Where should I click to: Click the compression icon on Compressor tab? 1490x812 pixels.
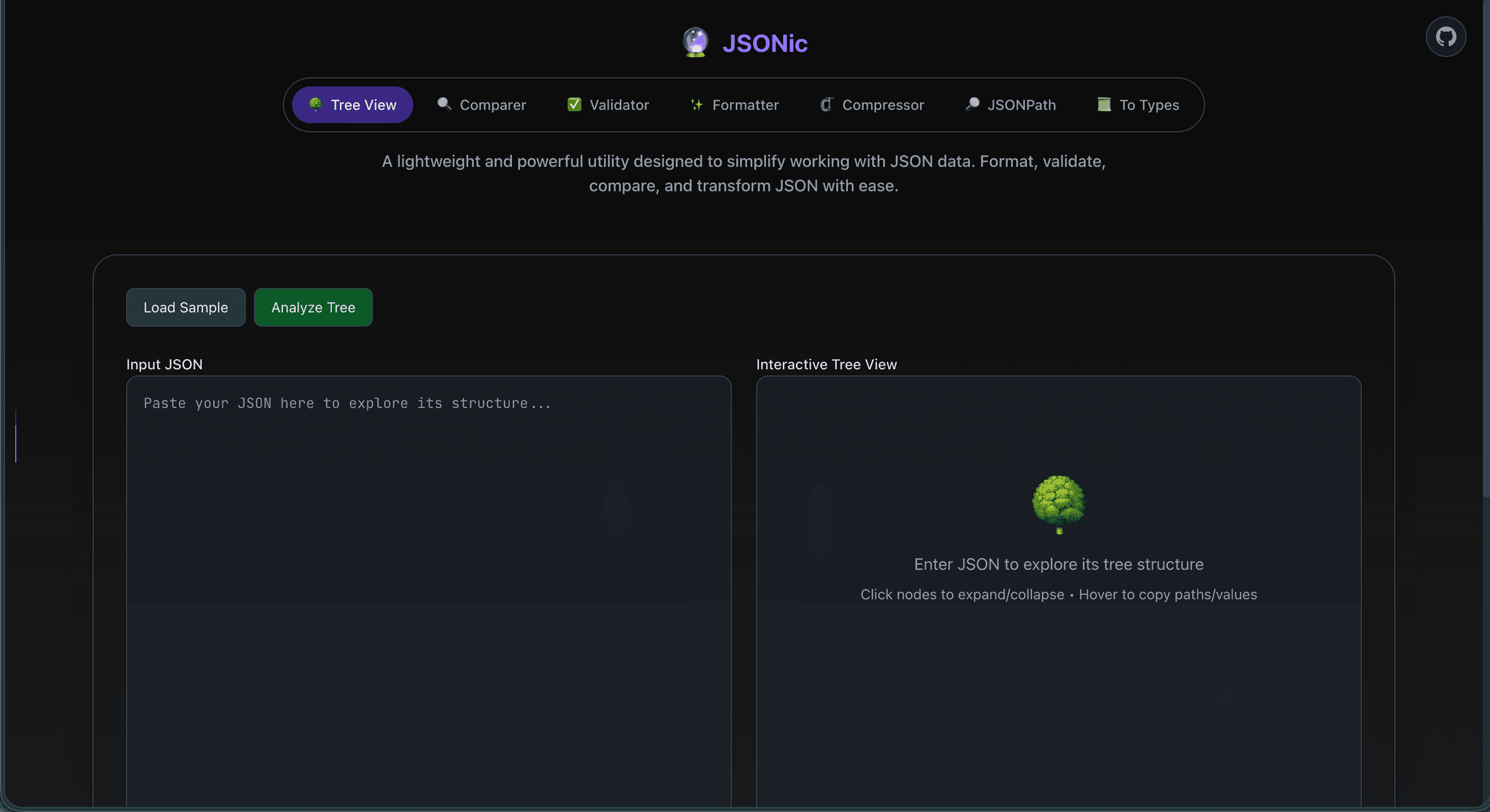click(x=826, y=105)
